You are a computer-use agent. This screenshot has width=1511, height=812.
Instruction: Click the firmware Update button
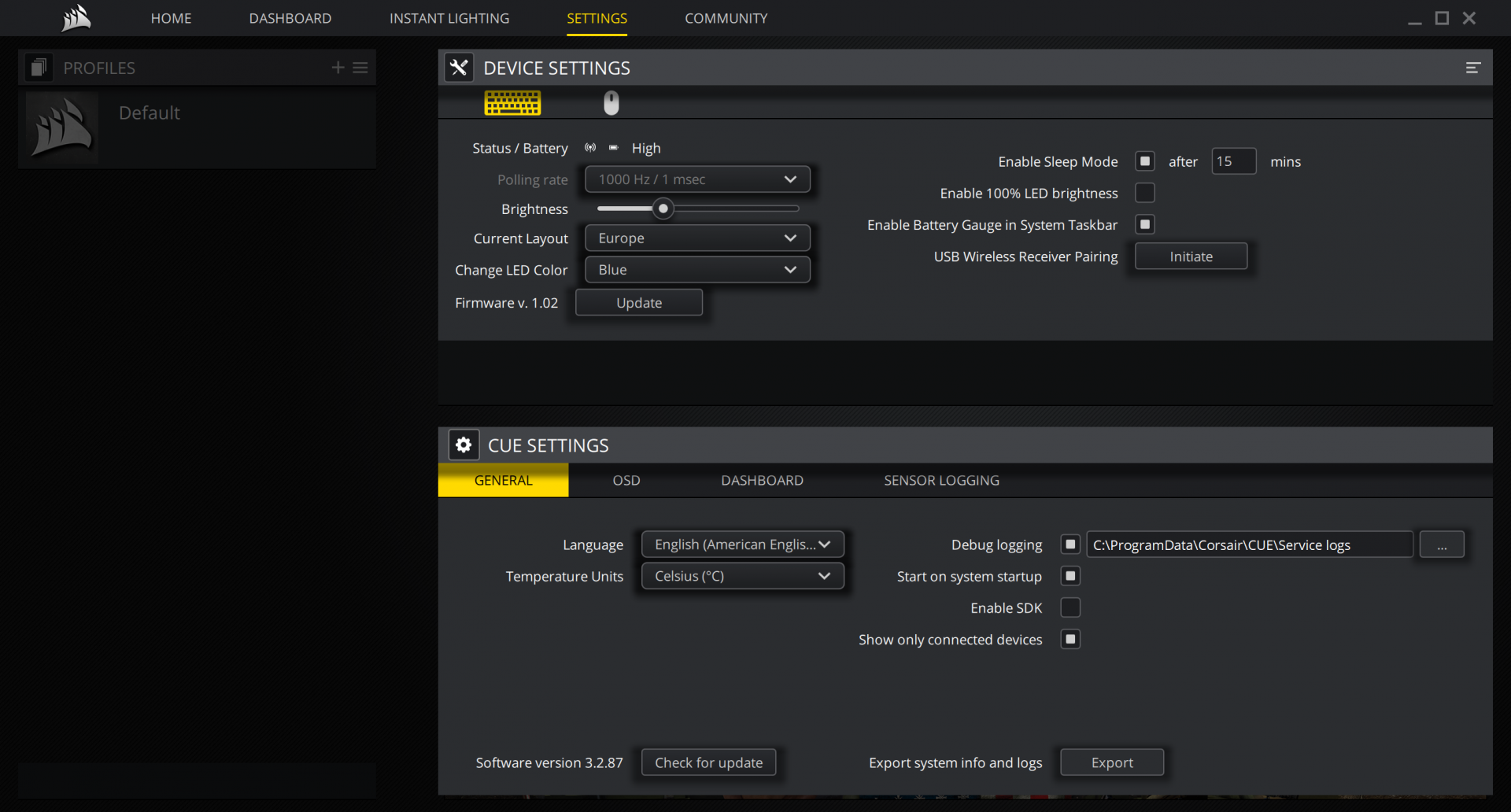639,303
